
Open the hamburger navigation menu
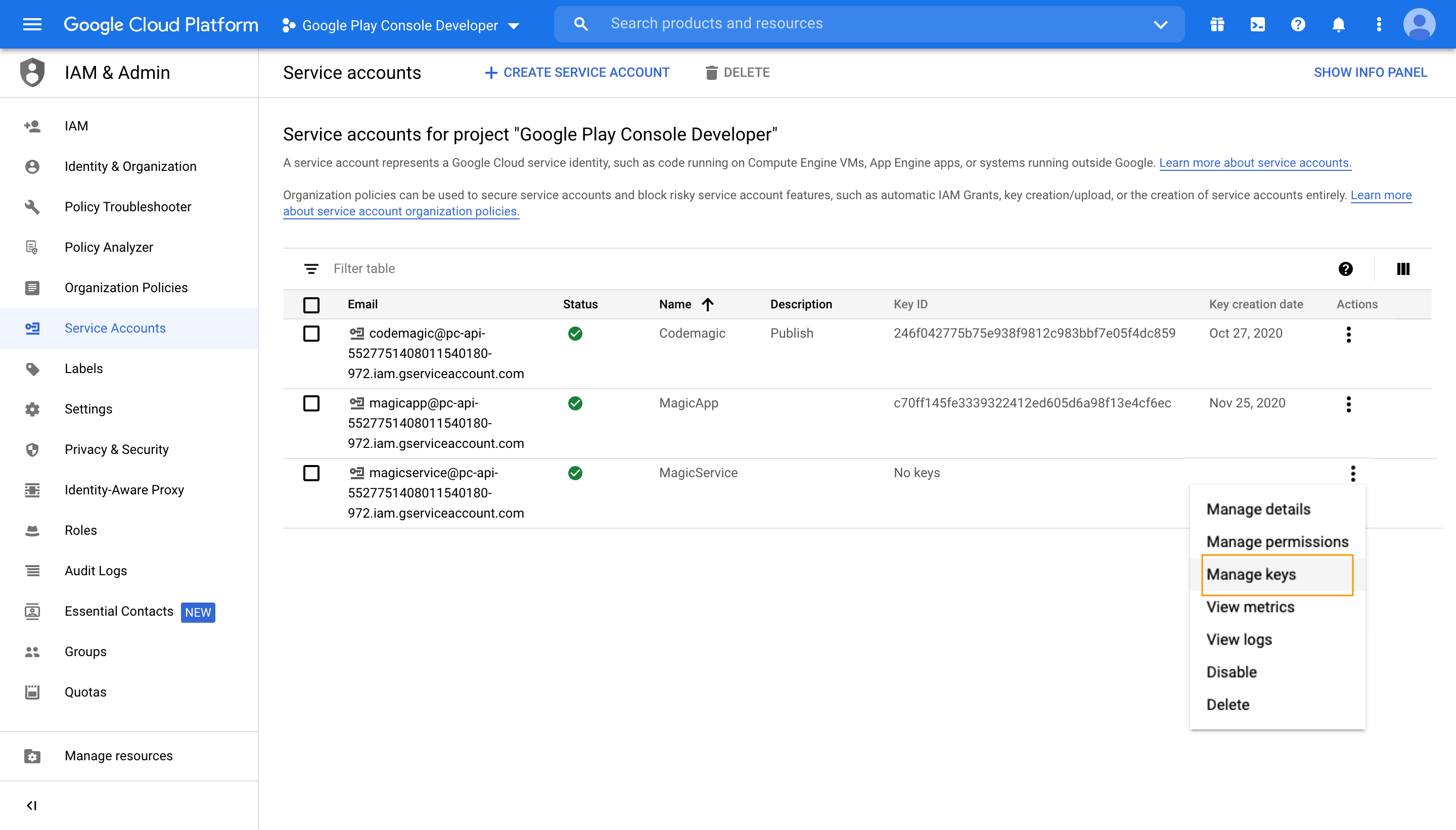point(32,24)
